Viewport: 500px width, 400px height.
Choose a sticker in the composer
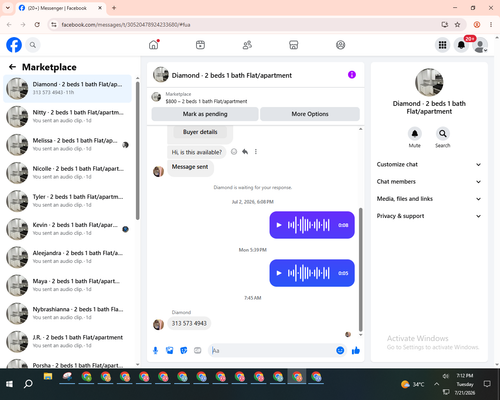183,350
